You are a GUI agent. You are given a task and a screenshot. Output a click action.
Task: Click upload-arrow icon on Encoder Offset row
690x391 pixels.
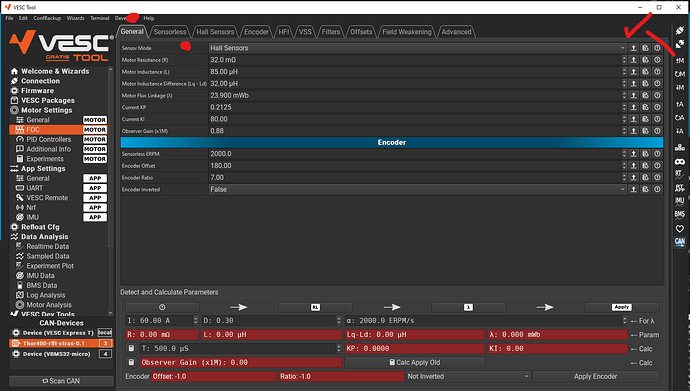tap(634, 166)
